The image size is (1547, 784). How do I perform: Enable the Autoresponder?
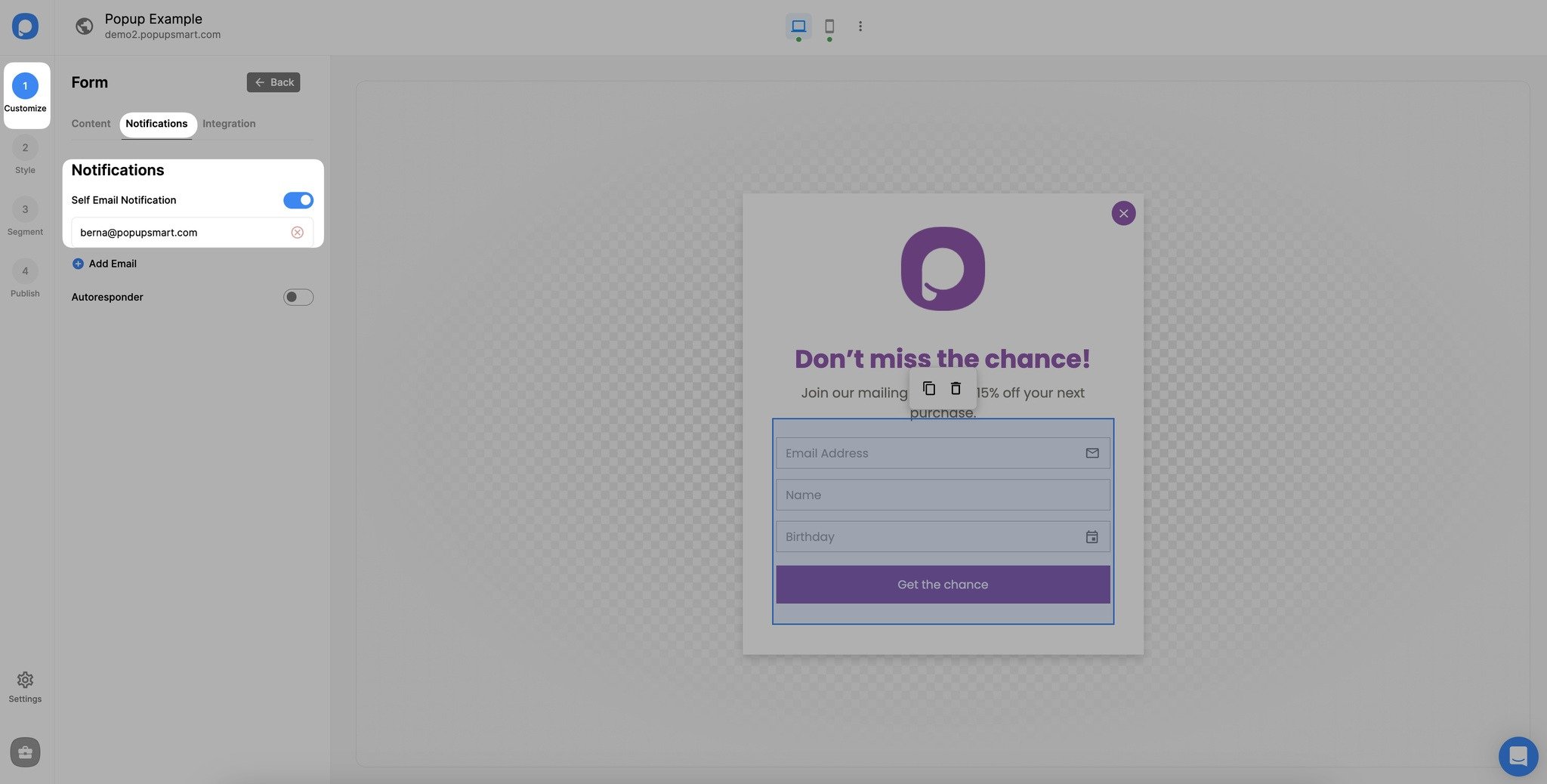pos(298,297)
